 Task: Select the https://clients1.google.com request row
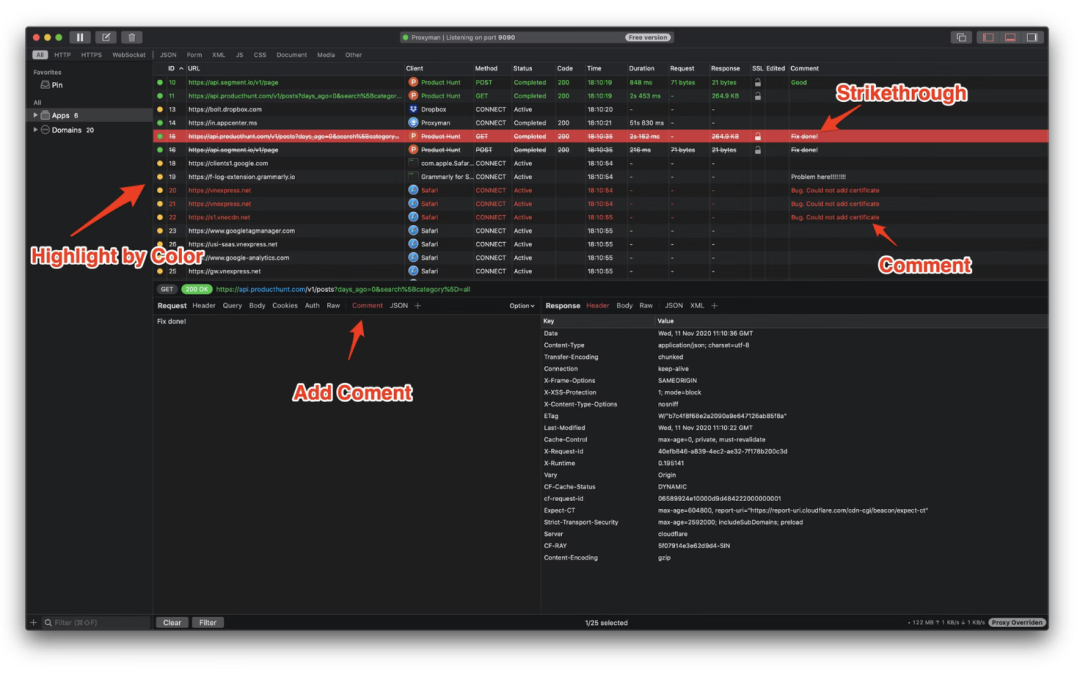pyautogui.click(x=601, y=163)
